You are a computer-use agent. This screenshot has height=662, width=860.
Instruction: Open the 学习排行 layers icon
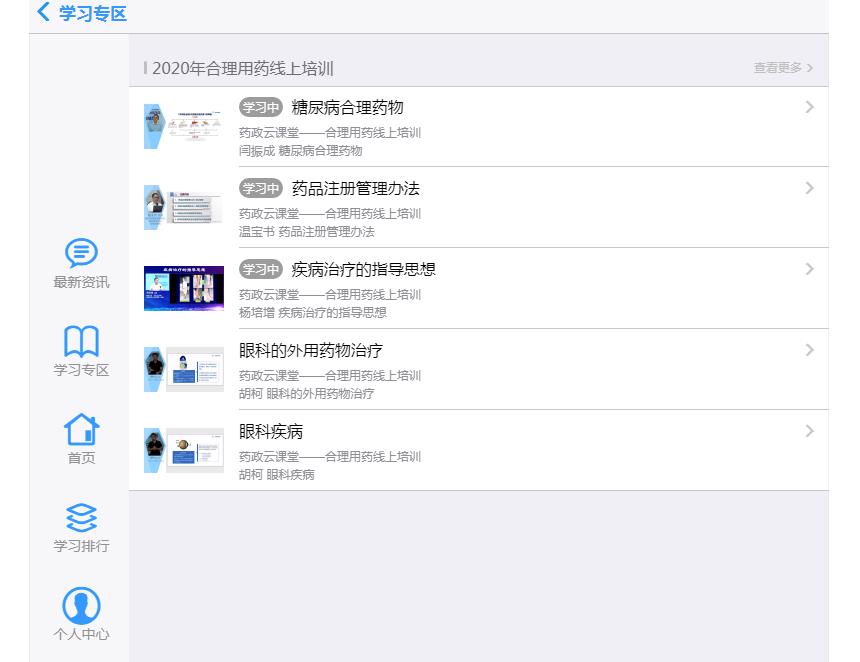point(81,517)
